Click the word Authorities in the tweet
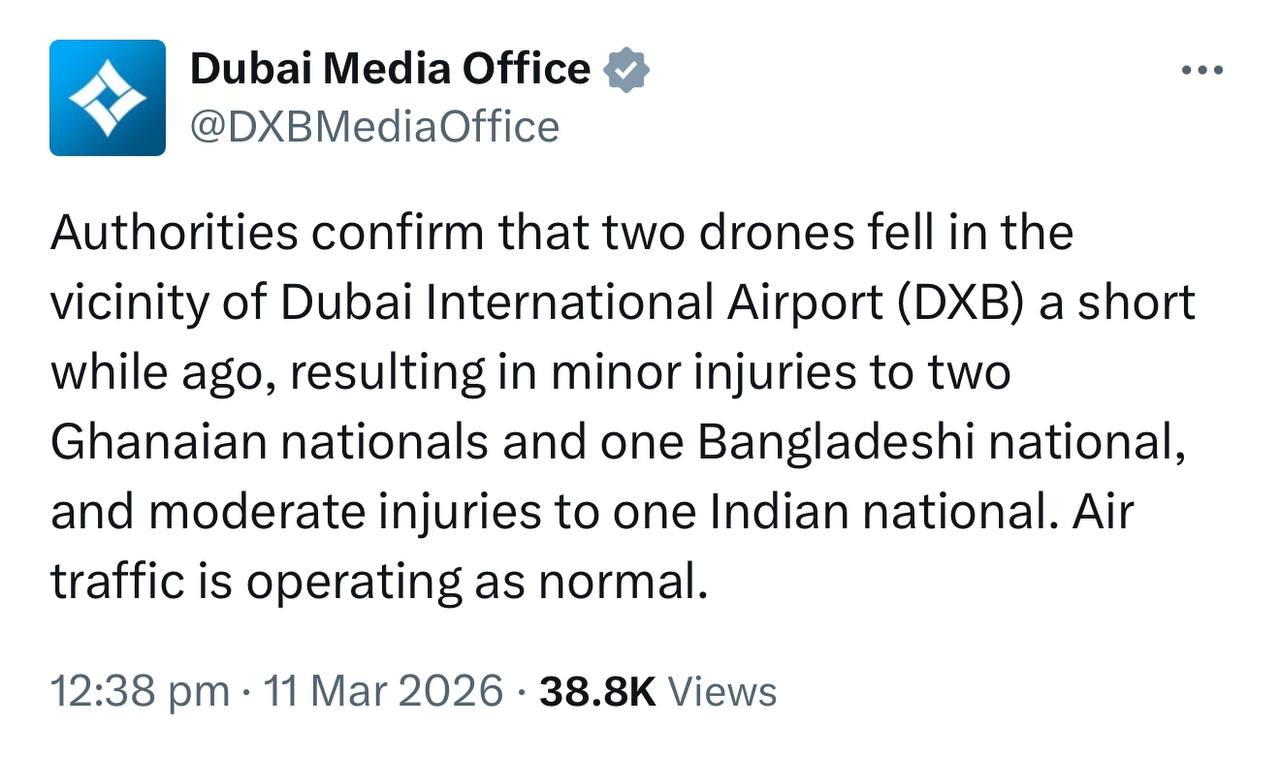Viewport: 1280px width, 758px height. 174,234
